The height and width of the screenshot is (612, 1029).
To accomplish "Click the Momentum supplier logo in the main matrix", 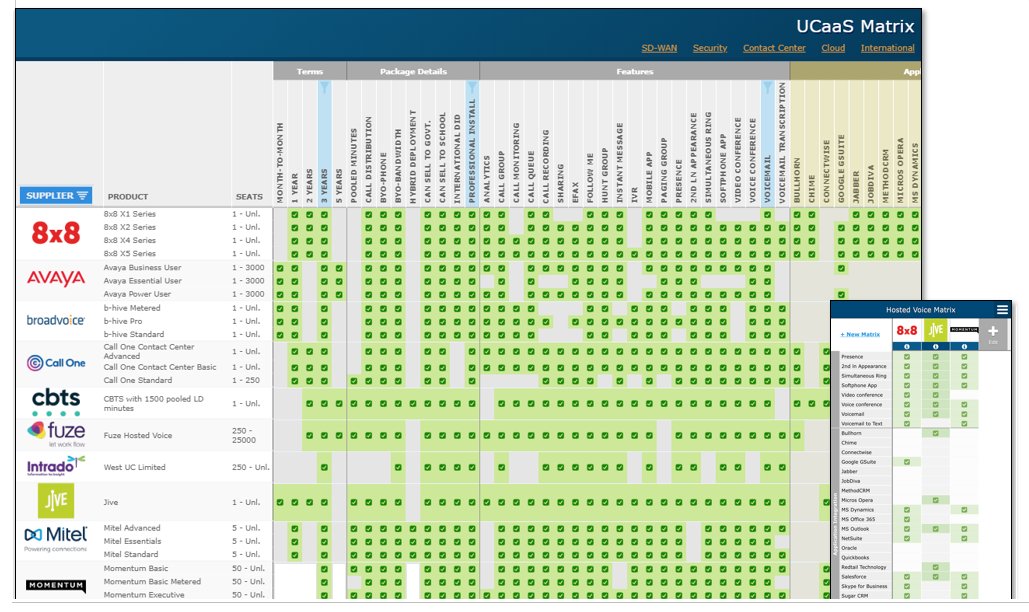I will click(56, 585).
